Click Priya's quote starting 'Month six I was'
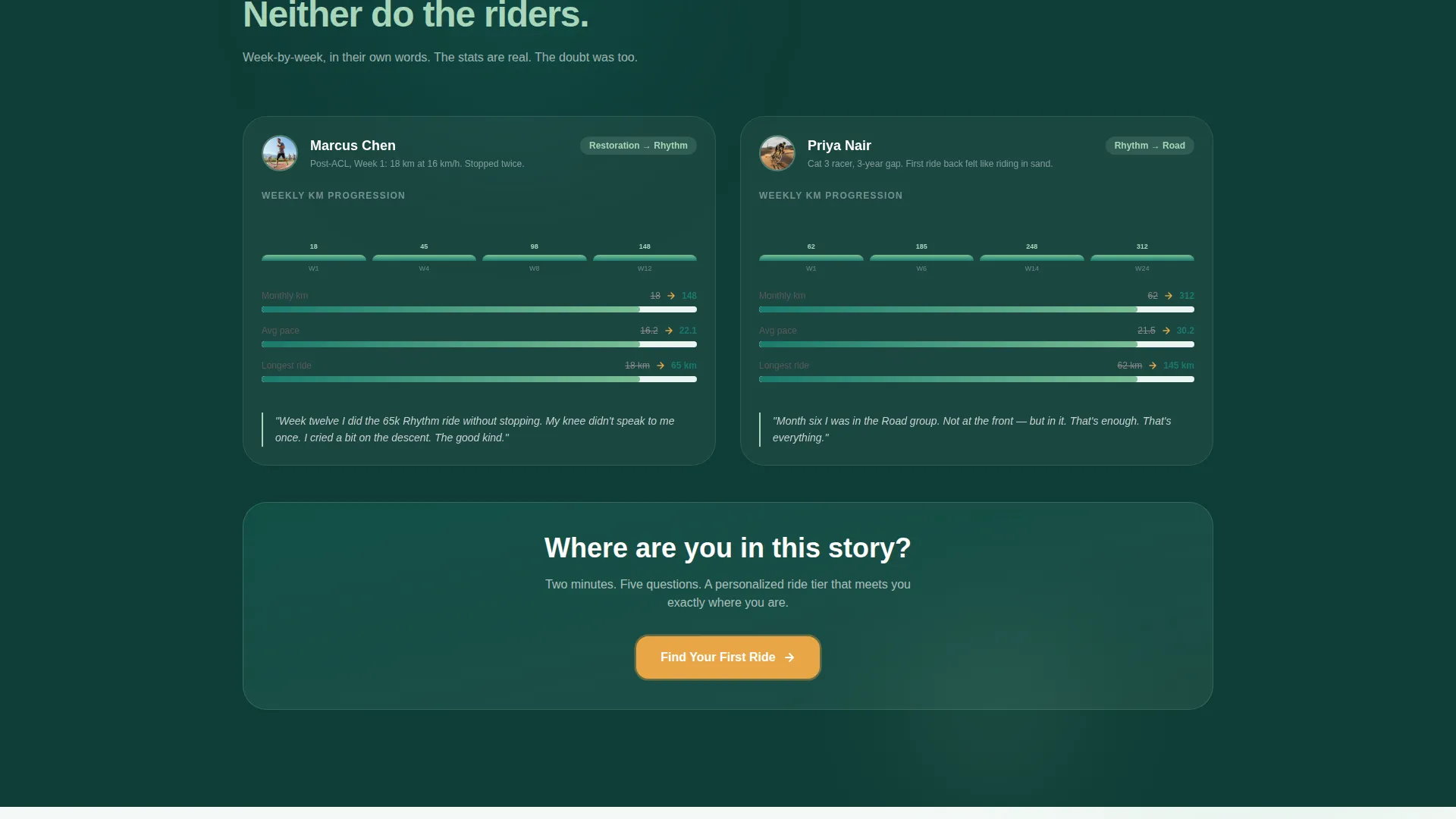 (x=971, y=429)
